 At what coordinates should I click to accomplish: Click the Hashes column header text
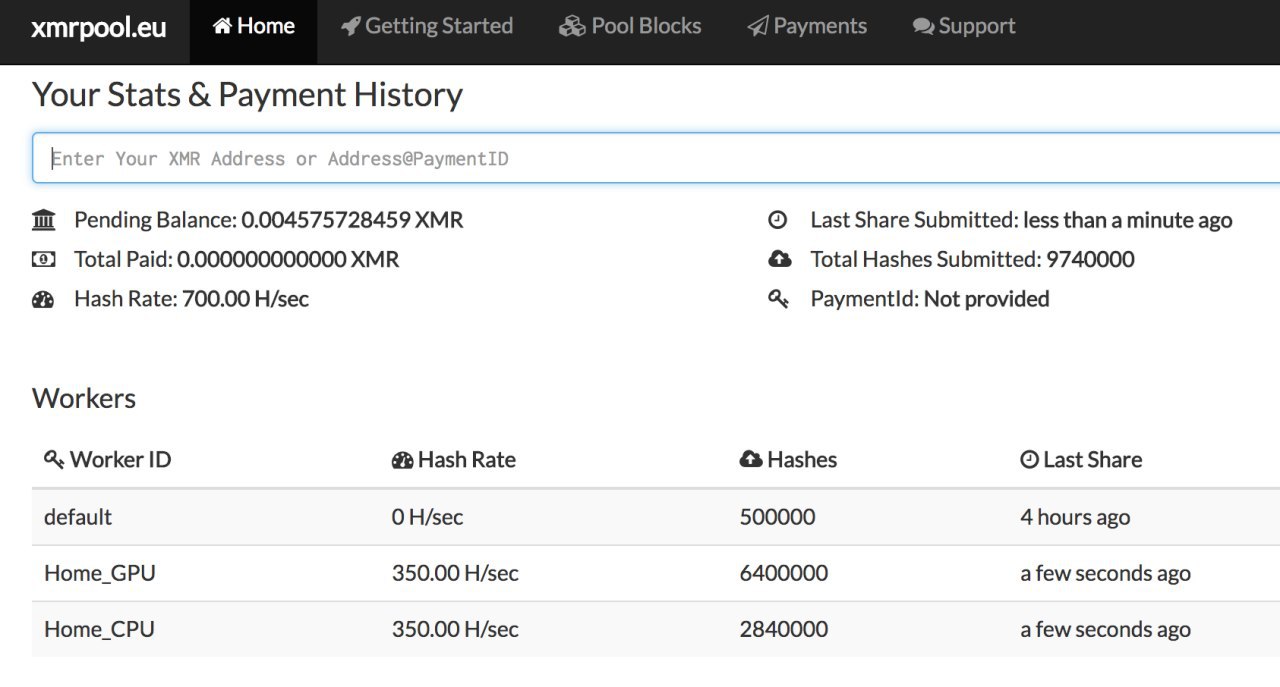pos(802,460)
